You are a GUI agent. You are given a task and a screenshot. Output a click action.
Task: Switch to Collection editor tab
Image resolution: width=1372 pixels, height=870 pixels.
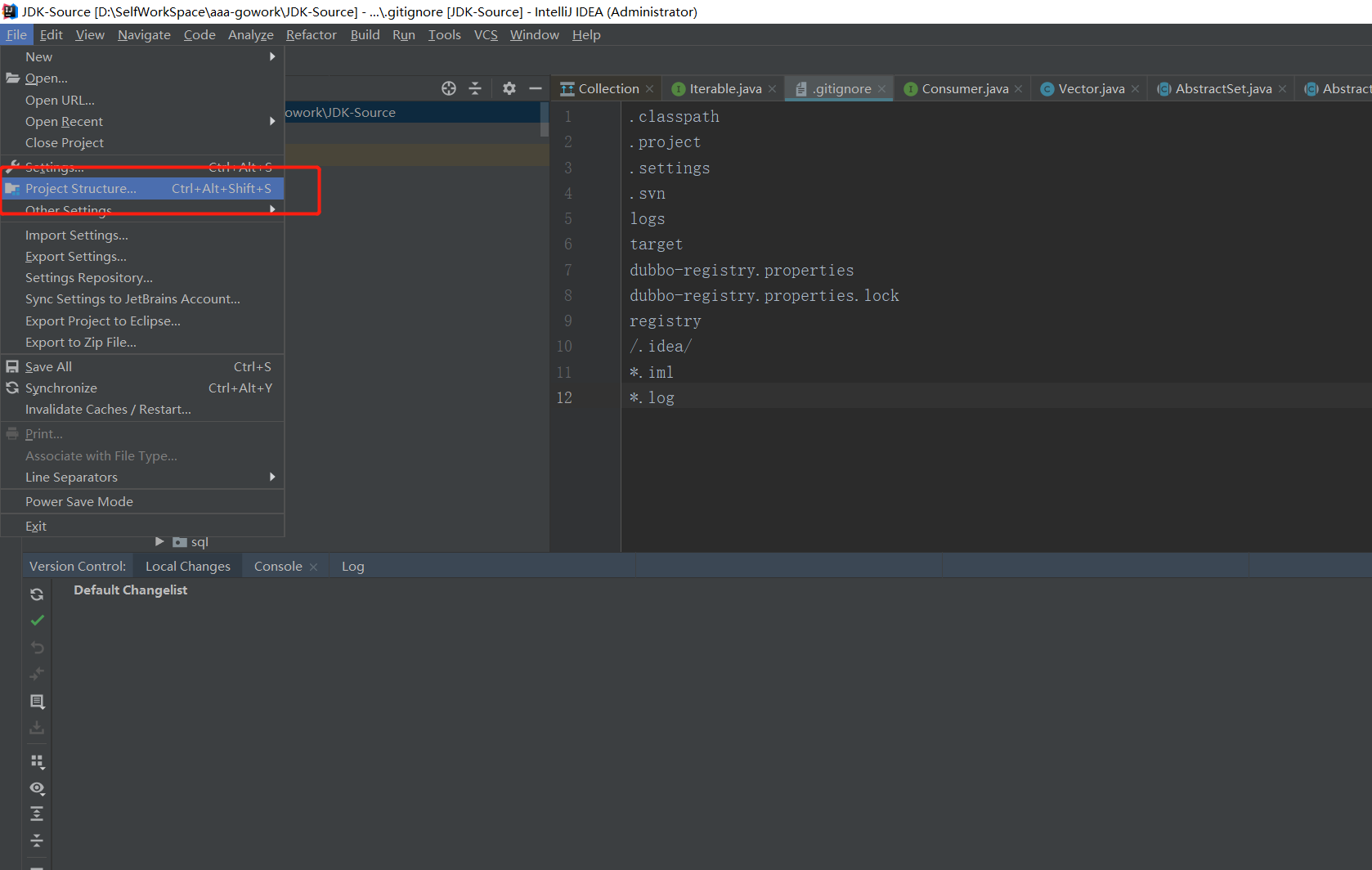click(607, 88)
